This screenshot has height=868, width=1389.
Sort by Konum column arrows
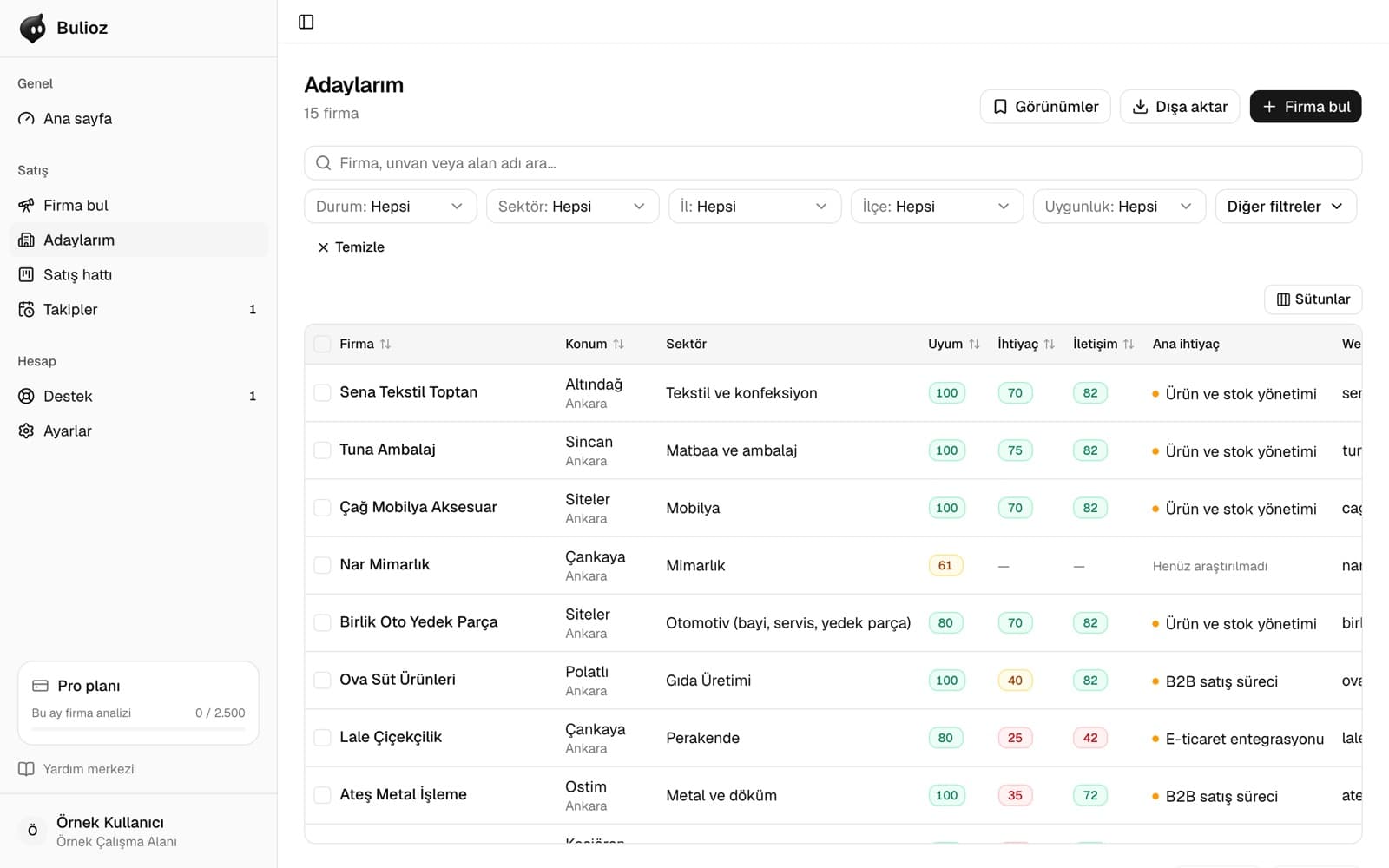[618, 345]
